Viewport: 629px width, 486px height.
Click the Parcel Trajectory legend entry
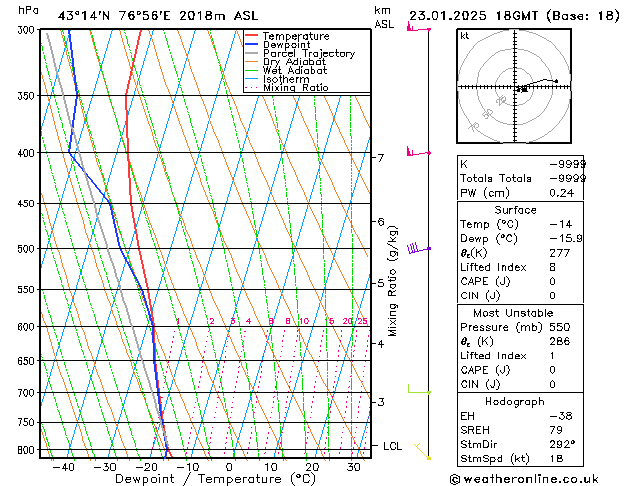pyautogui.click(x=309, y=53)
